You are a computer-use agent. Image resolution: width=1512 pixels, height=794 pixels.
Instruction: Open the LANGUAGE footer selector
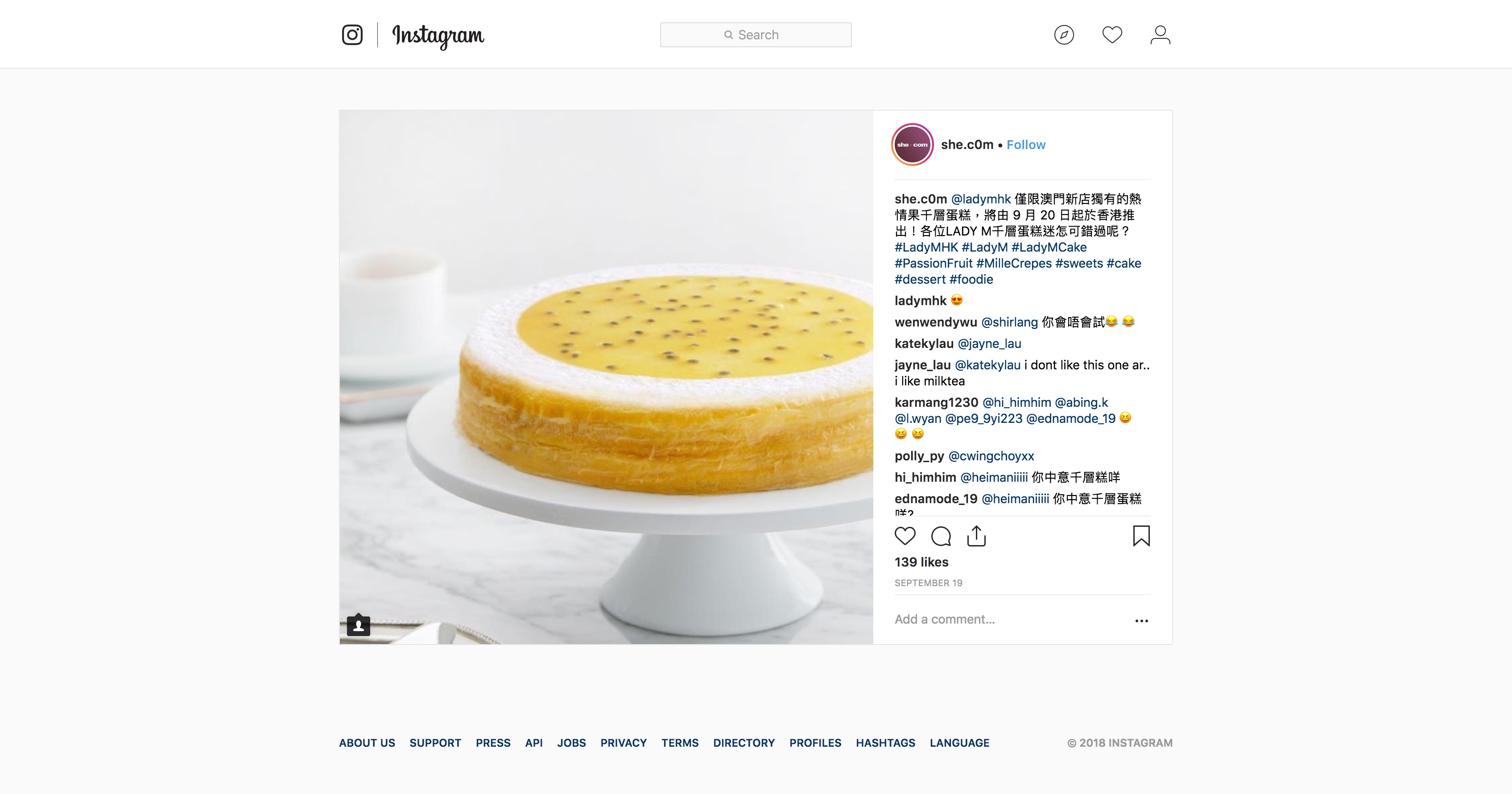coord(960,743)
